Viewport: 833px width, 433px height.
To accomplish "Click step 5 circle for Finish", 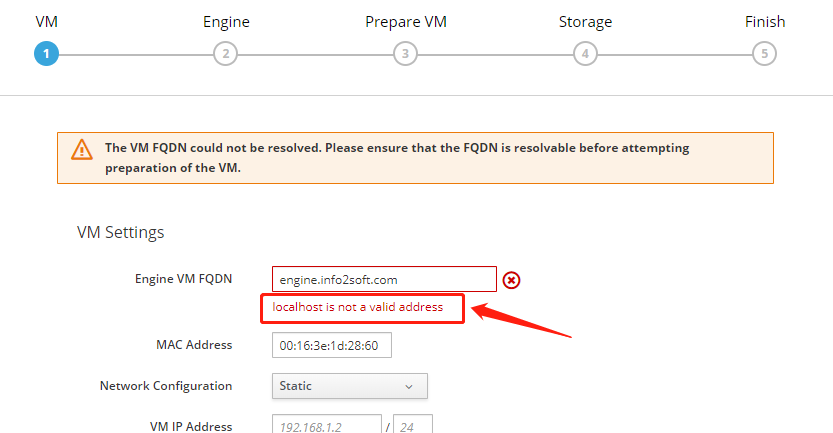I will (x=765, y=54).
